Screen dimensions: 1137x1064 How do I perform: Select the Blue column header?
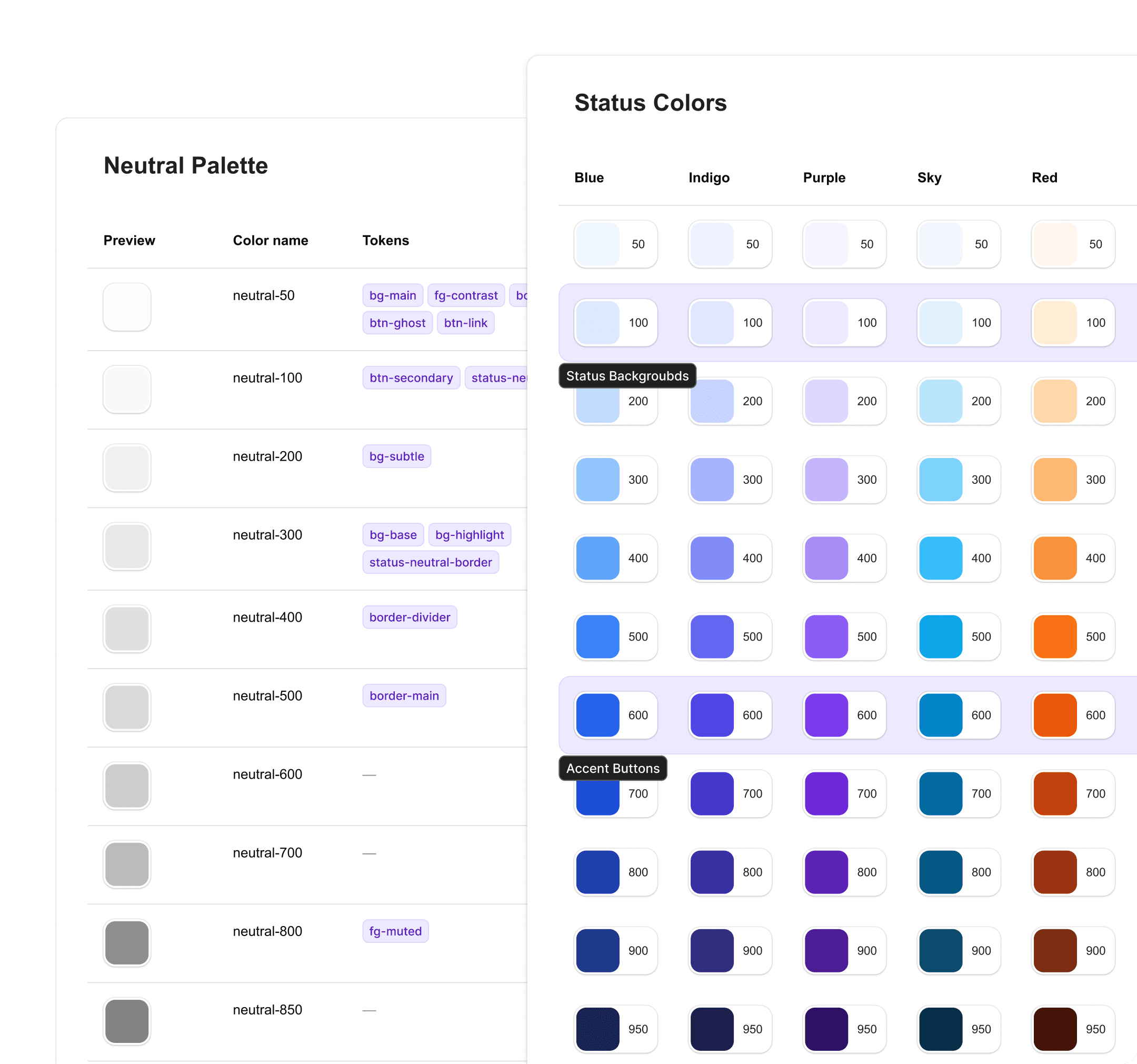(x=589, y=177)
